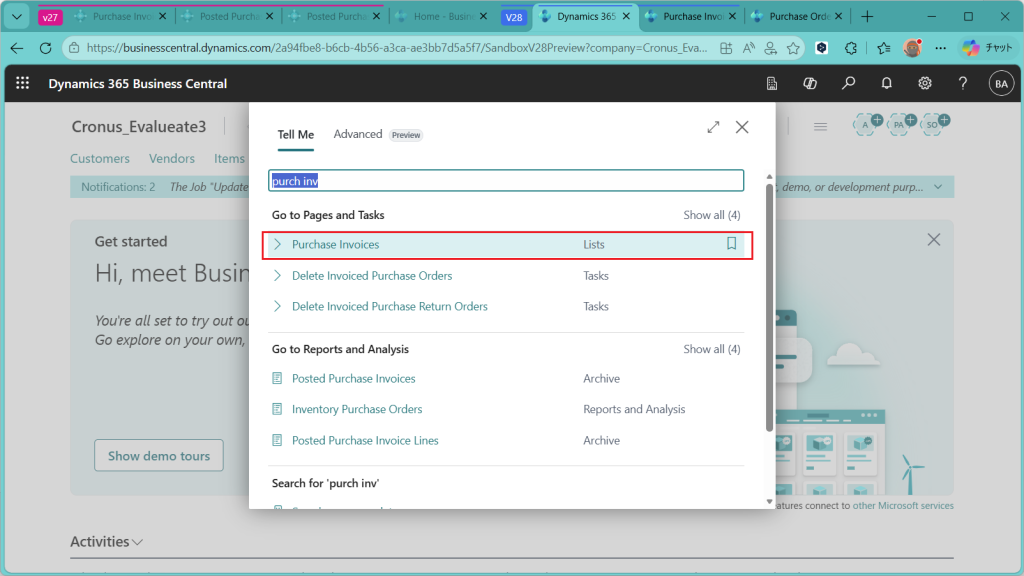1024x576 pixels.
Task: Close the Tell Me dialog
Action: (742, 127)
